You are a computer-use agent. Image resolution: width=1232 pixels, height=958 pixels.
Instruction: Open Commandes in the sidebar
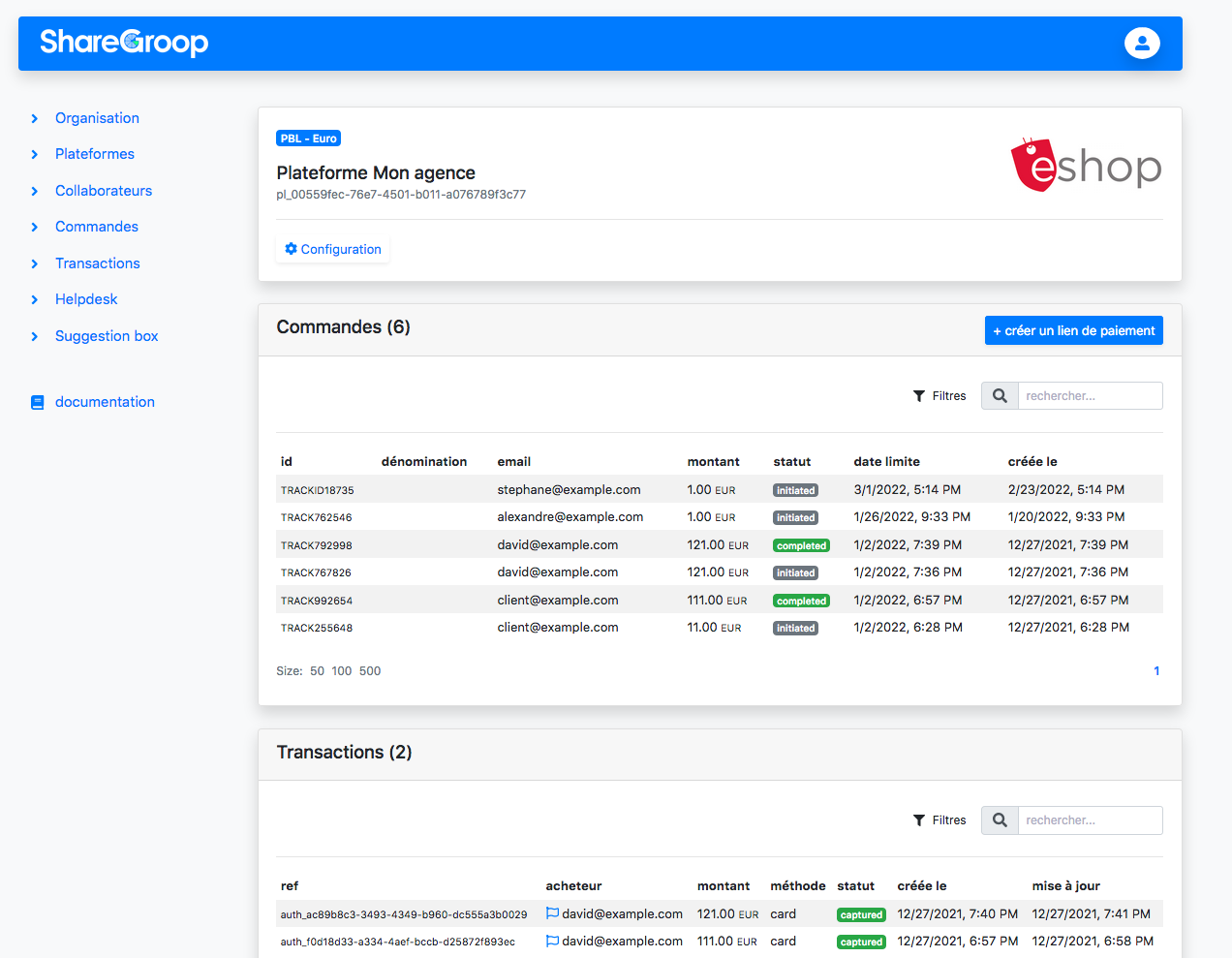(97, 227)
